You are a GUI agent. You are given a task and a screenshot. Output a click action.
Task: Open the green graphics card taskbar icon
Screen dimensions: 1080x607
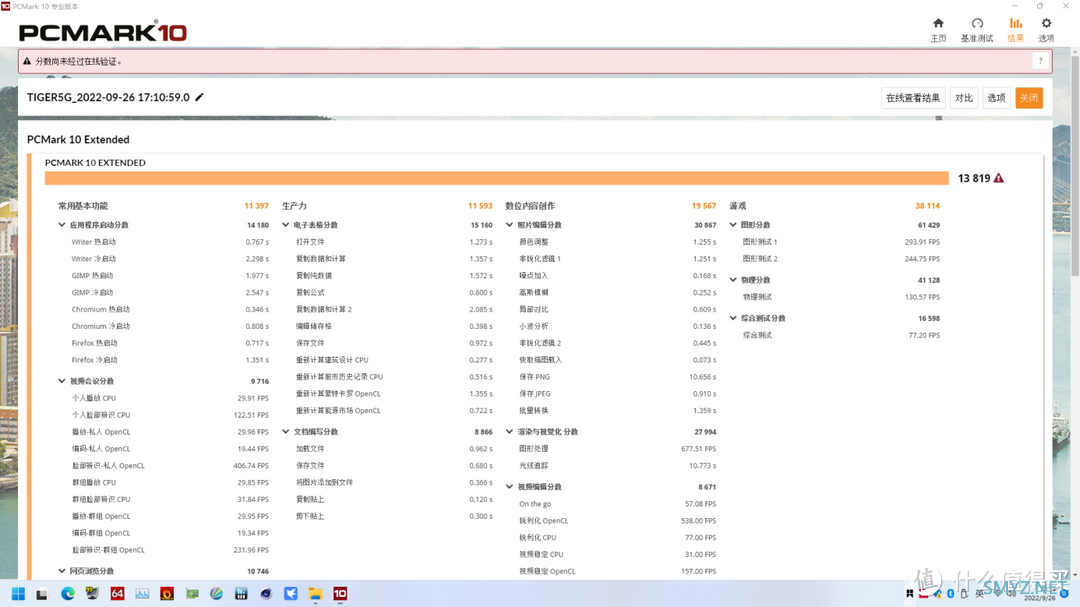tap(191, 594)
